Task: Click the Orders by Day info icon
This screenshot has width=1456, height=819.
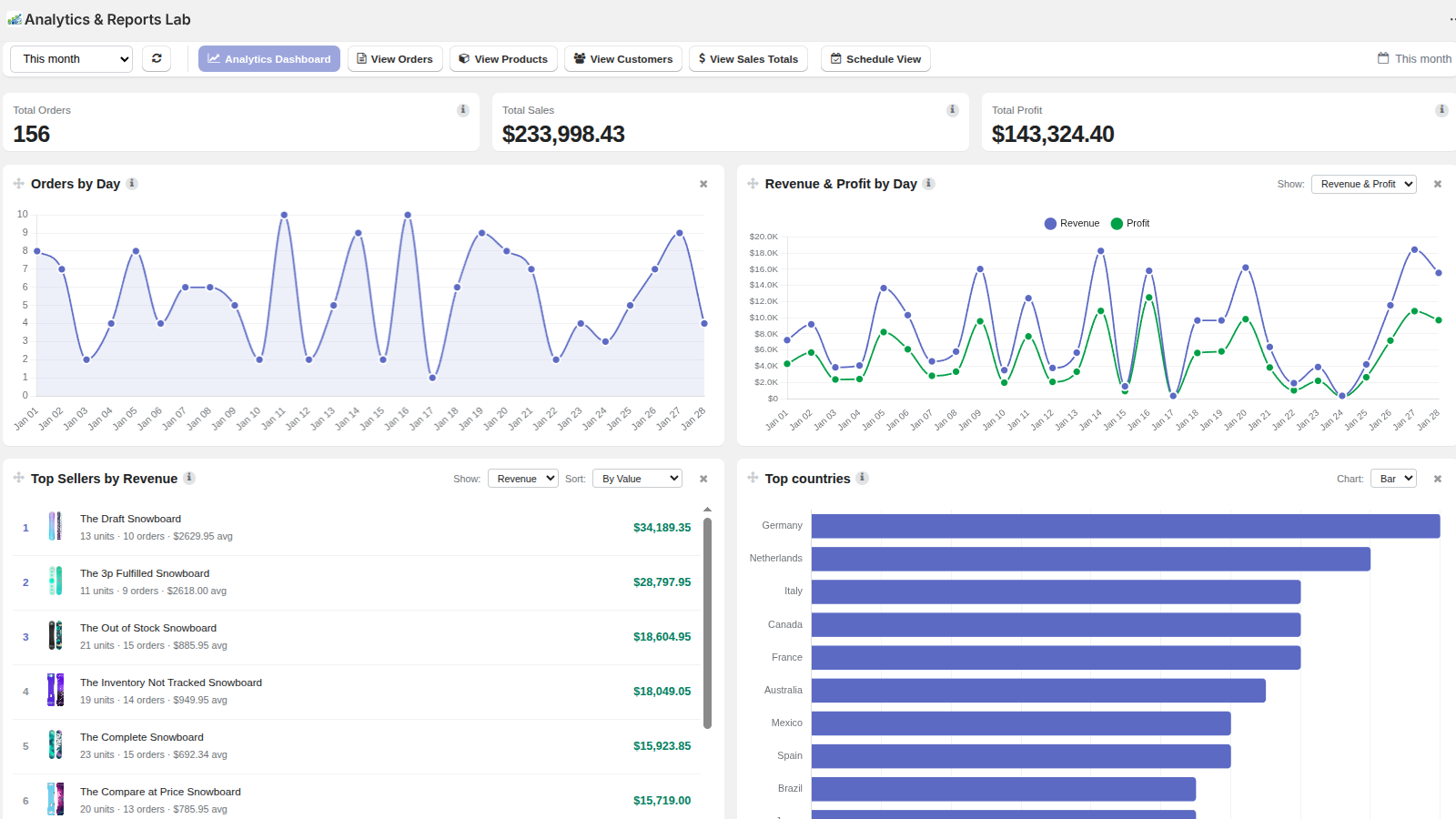Action: point(132,184)
